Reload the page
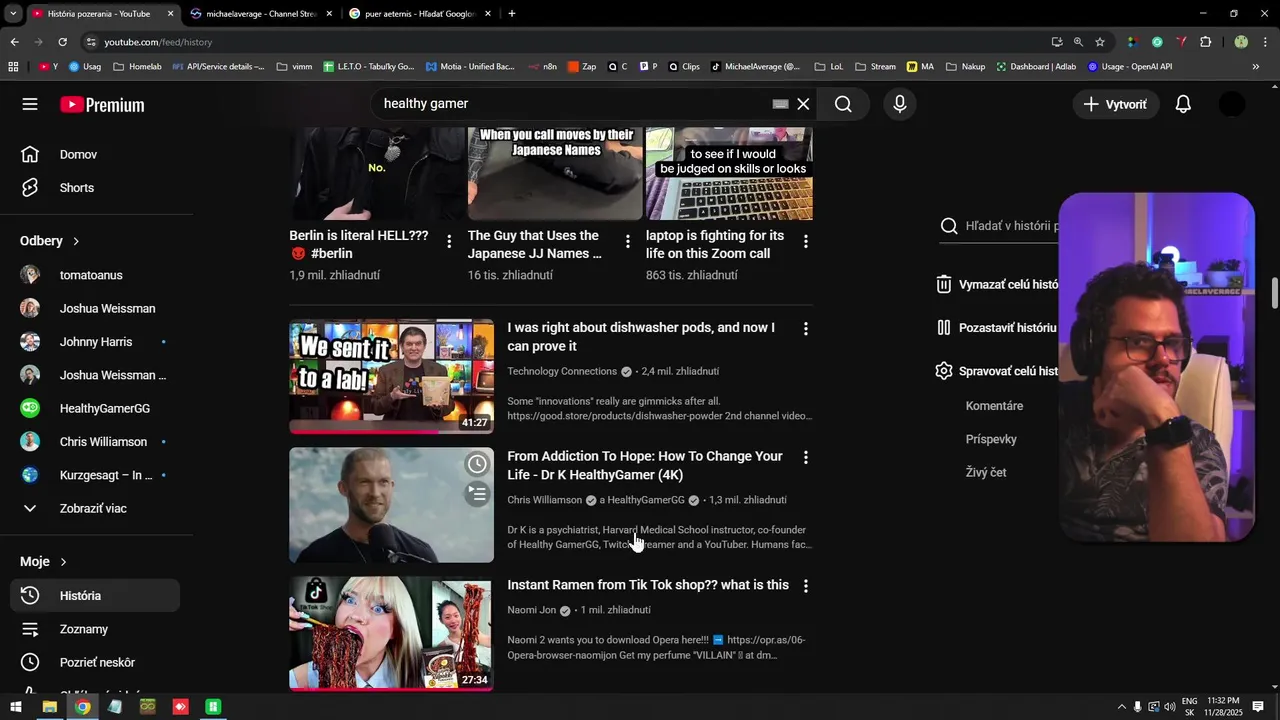 click(62, 42)
